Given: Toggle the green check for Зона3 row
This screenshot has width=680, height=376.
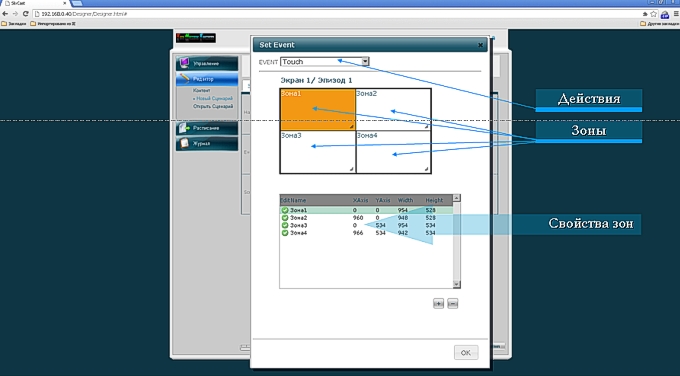Looking at the screenshot, I should [285, 226].
